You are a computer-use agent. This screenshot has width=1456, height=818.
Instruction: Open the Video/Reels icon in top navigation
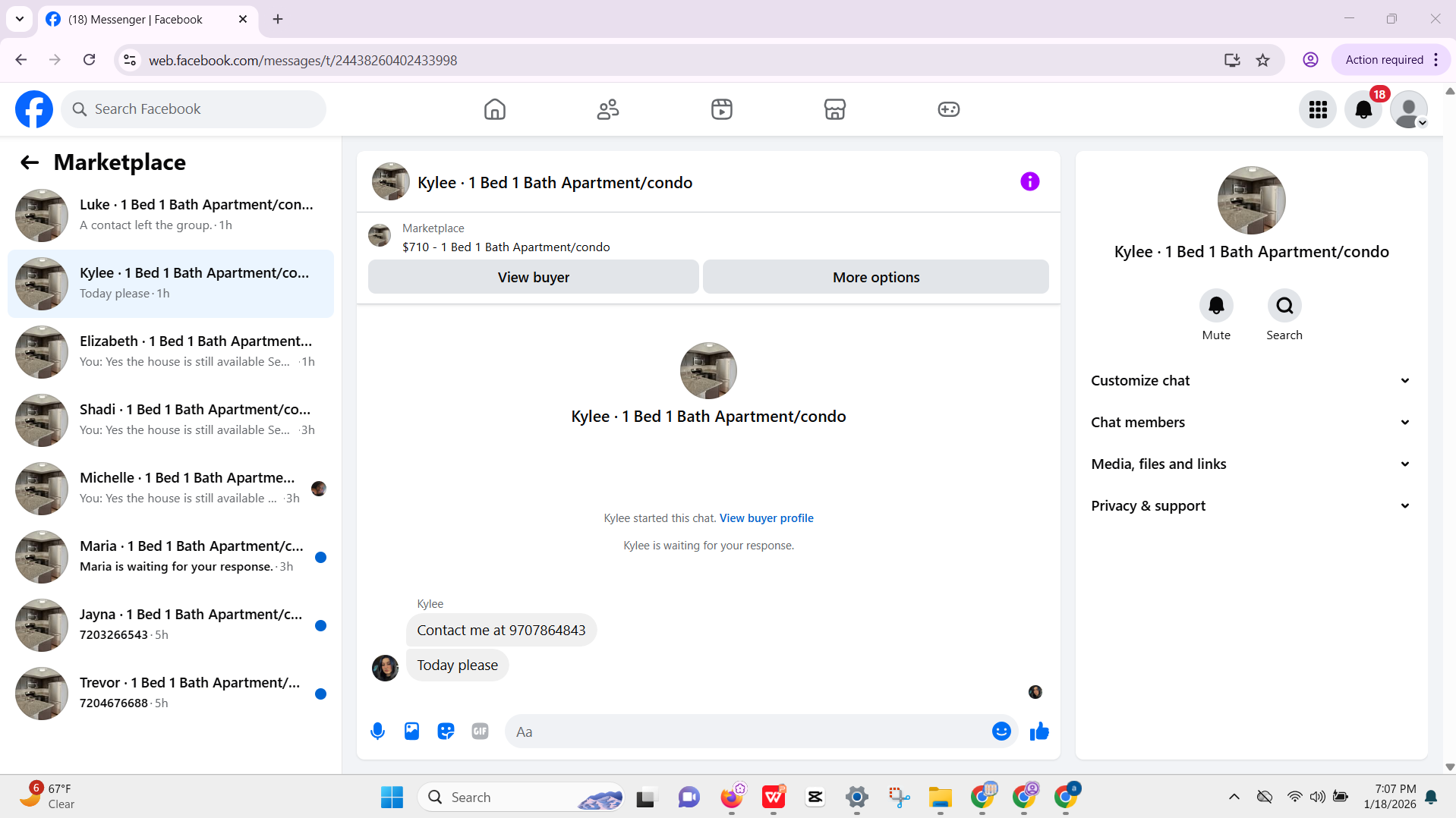pyautogui.click(x=722, y=109)
